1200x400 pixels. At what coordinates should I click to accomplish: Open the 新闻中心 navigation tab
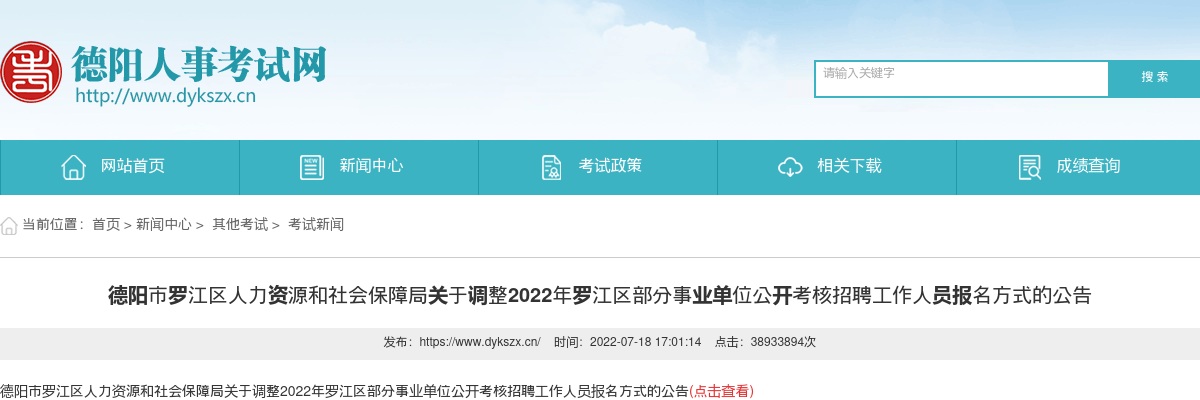[x=359, y=167]
